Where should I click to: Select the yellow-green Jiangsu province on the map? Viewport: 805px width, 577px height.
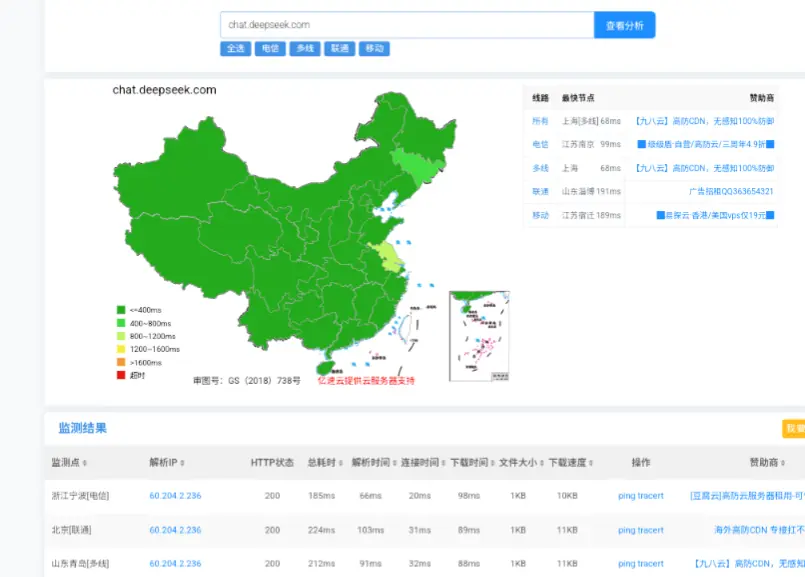click(x=388, y=258)
